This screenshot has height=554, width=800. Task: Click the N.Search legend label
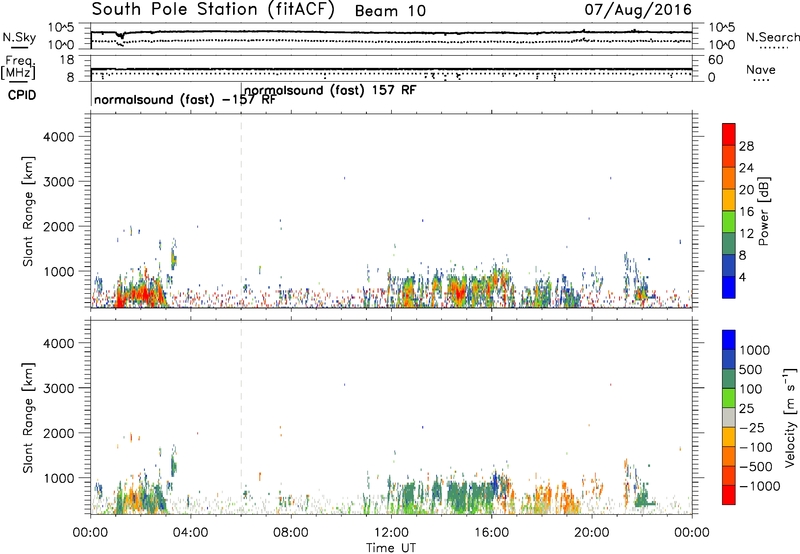(773, 37)
